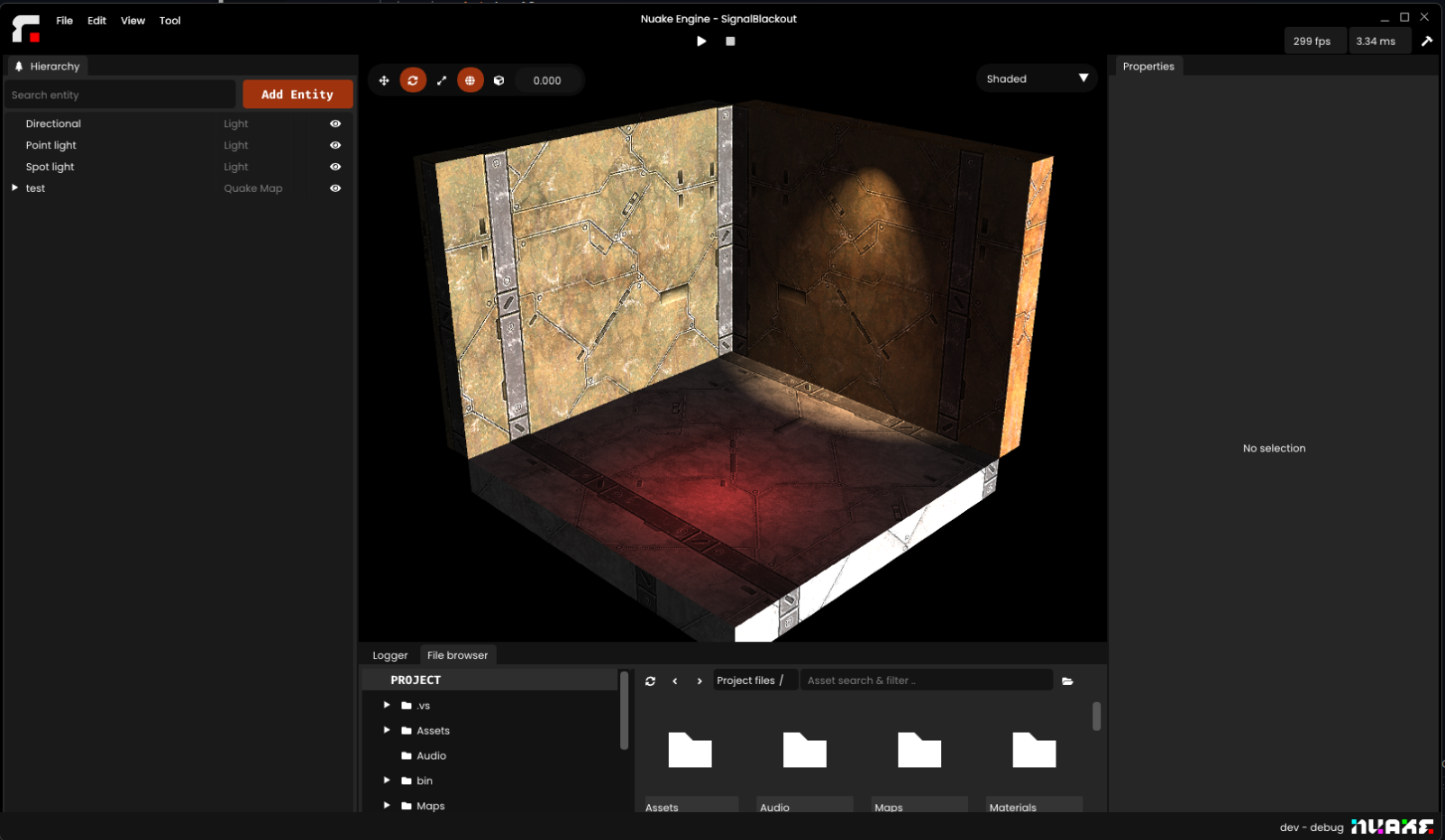Click the 299 fps counter

[1315, 41]
